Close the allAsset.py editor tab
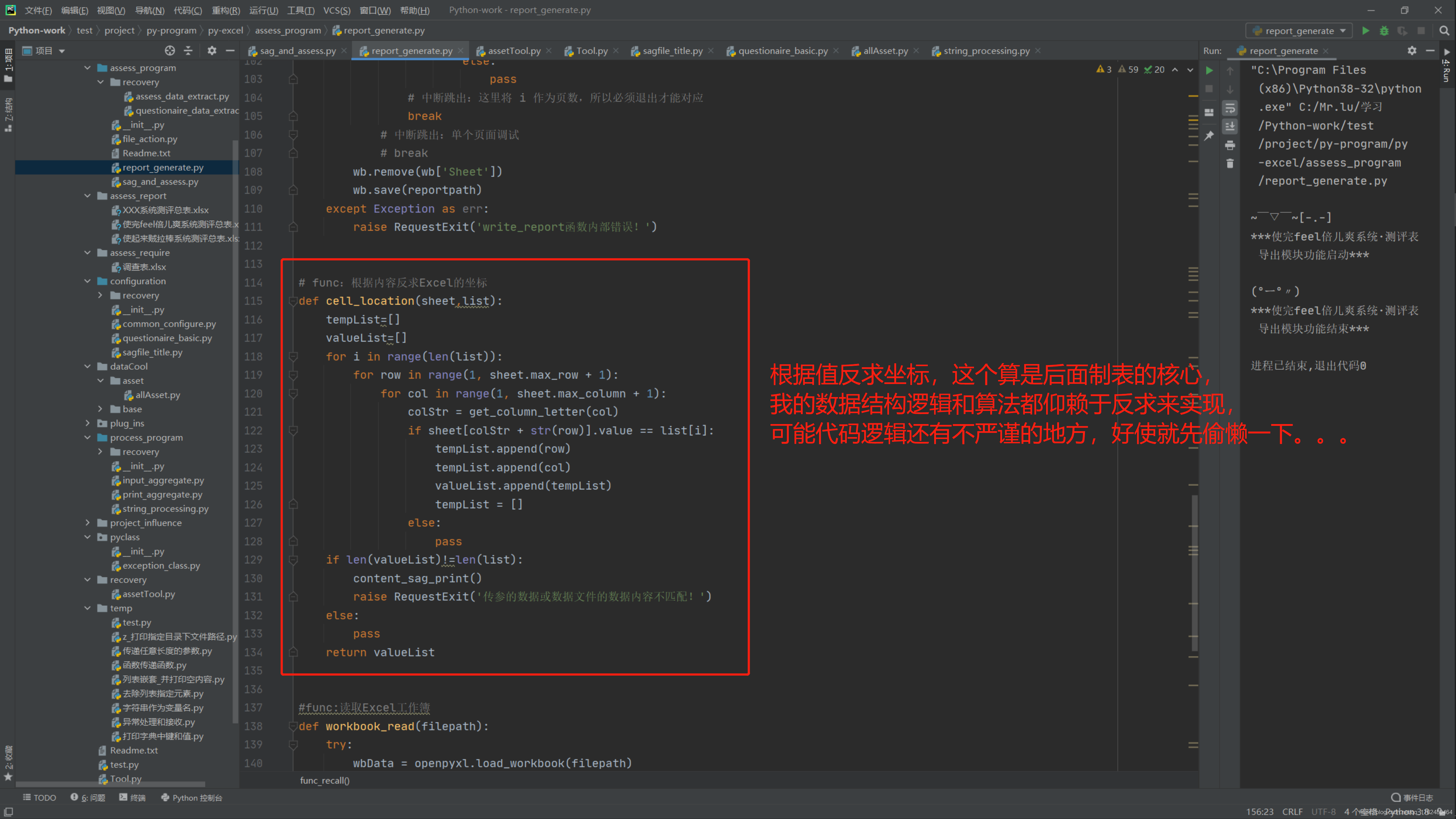Viewport: 1456px width, 819px height. pos(916,51)
